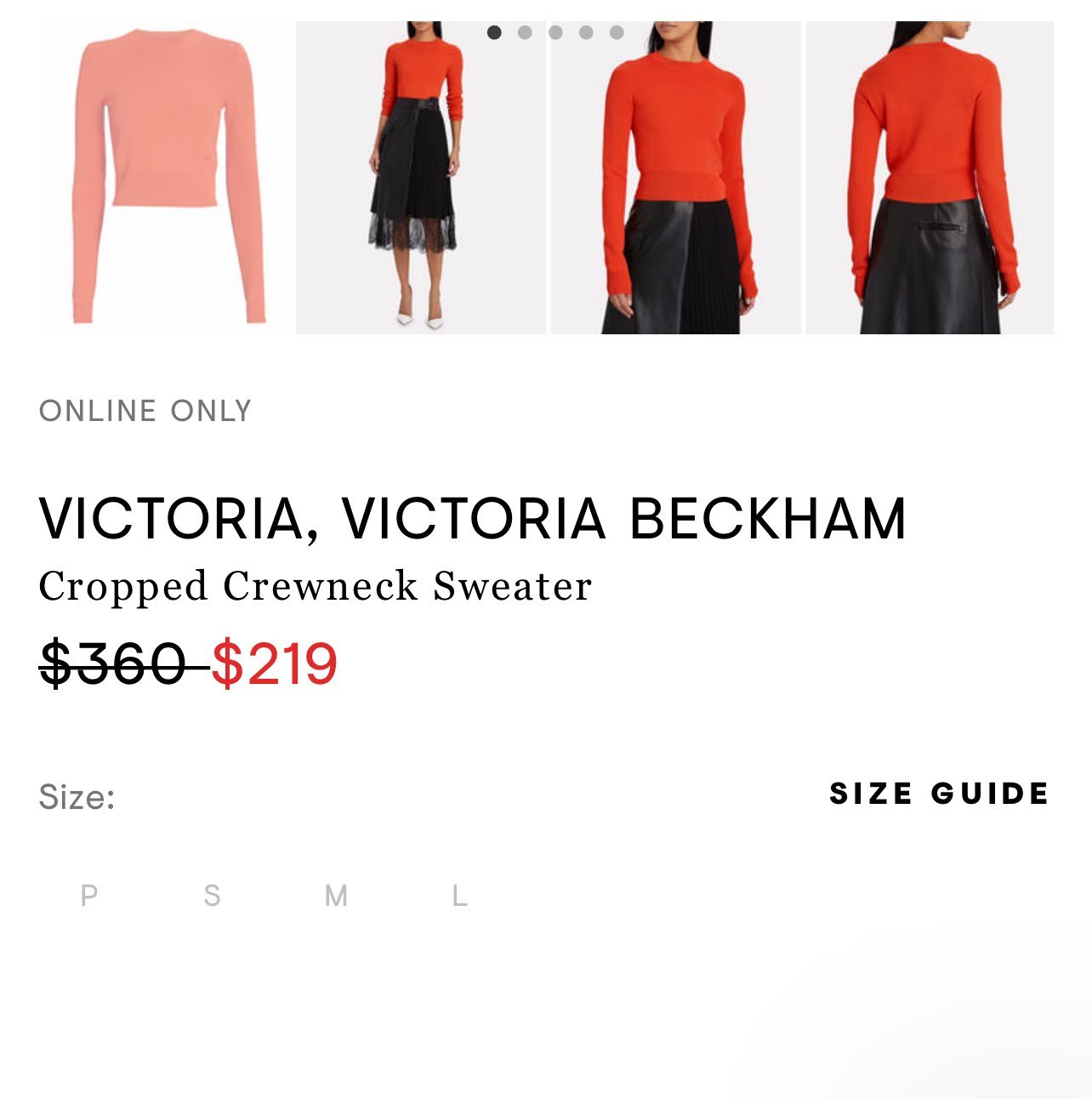Click the Size: label
Screen dimensions: 1092x1099
(x=77, y=797)
